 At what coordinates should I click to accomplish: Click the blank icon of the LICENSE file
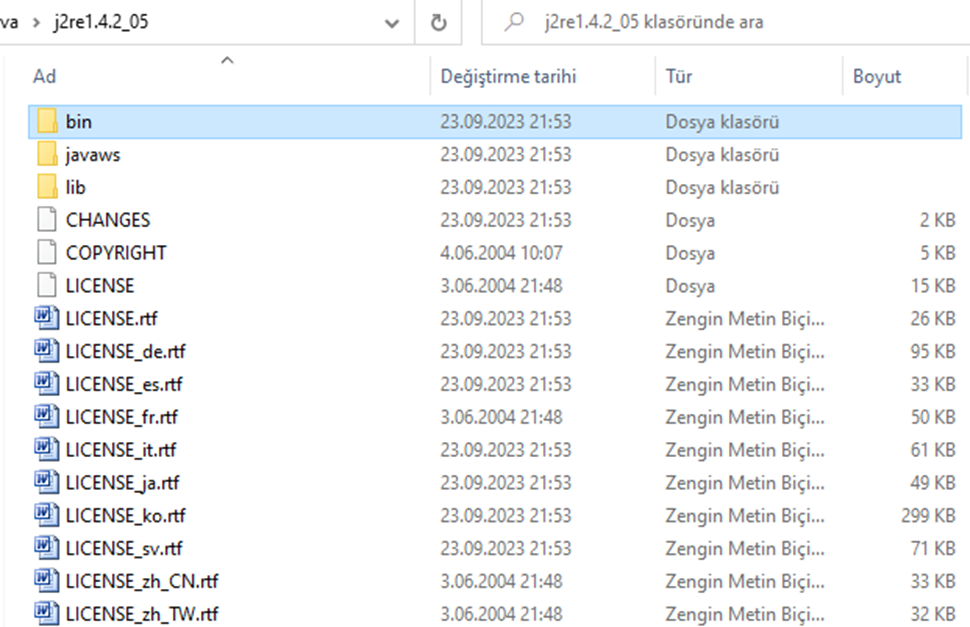click(x=46, y=285)
